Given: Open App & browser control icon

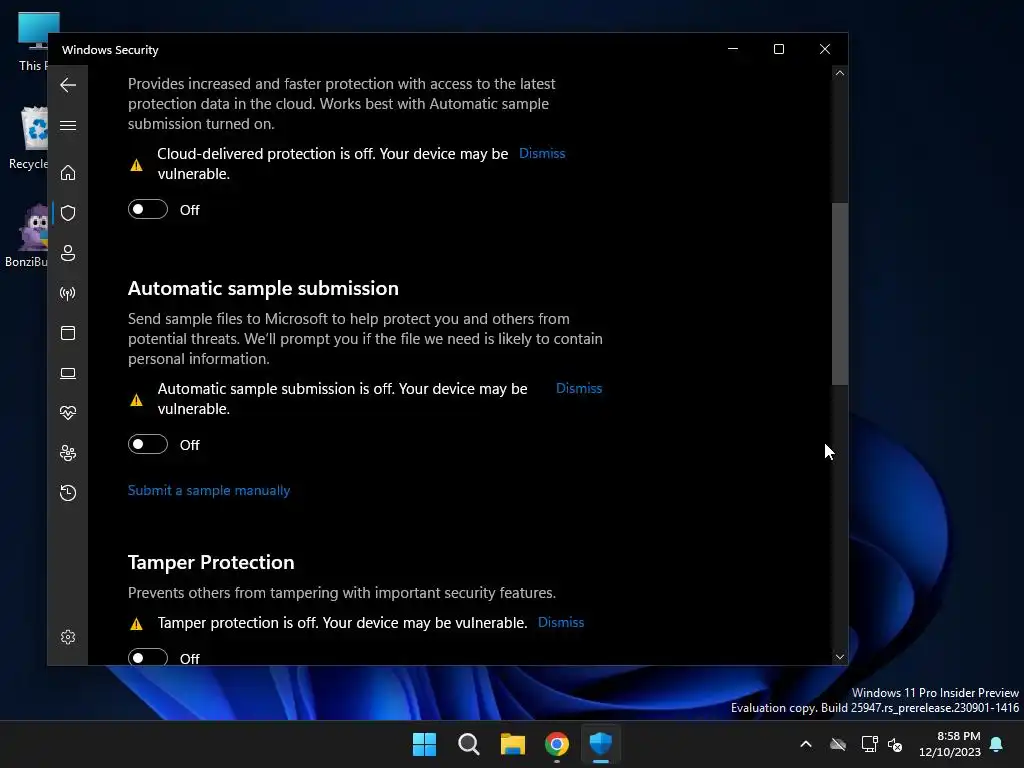Looking at the screenshot, I should pos(68,333).
